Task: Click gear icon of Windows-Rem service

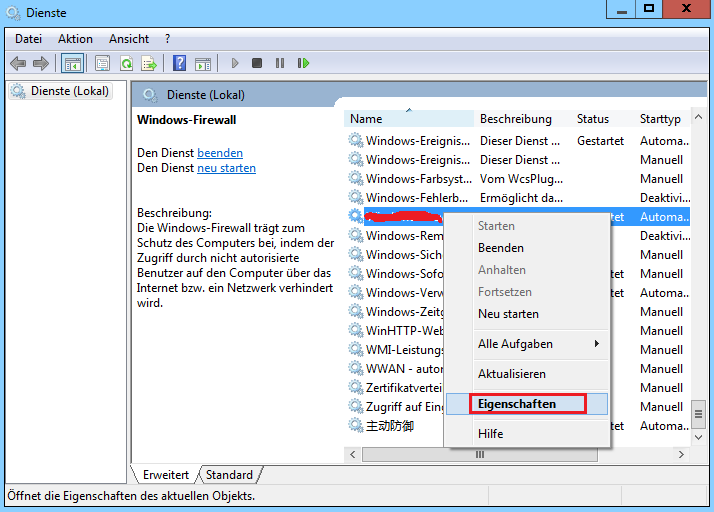Action: [356, 236]
